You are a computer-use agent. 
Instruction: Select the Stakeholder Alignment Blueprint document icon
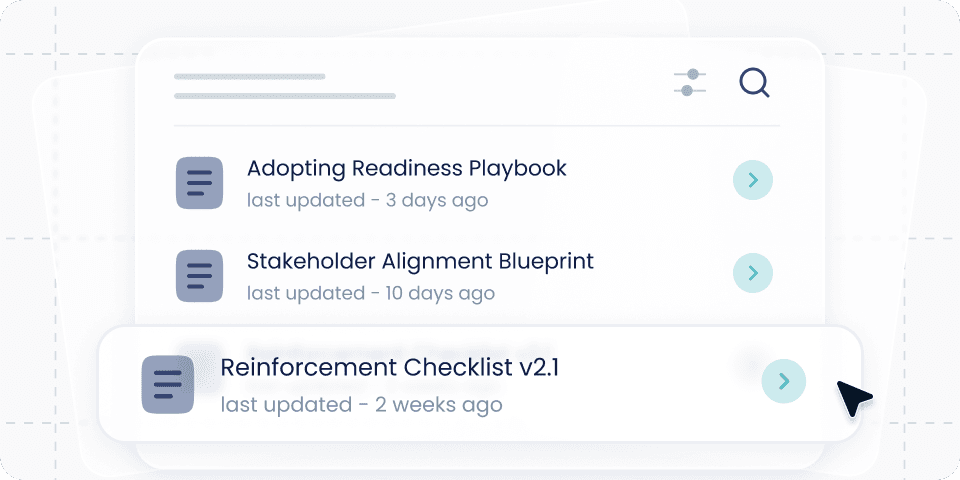pyautogui.click(x=199, y=276)
